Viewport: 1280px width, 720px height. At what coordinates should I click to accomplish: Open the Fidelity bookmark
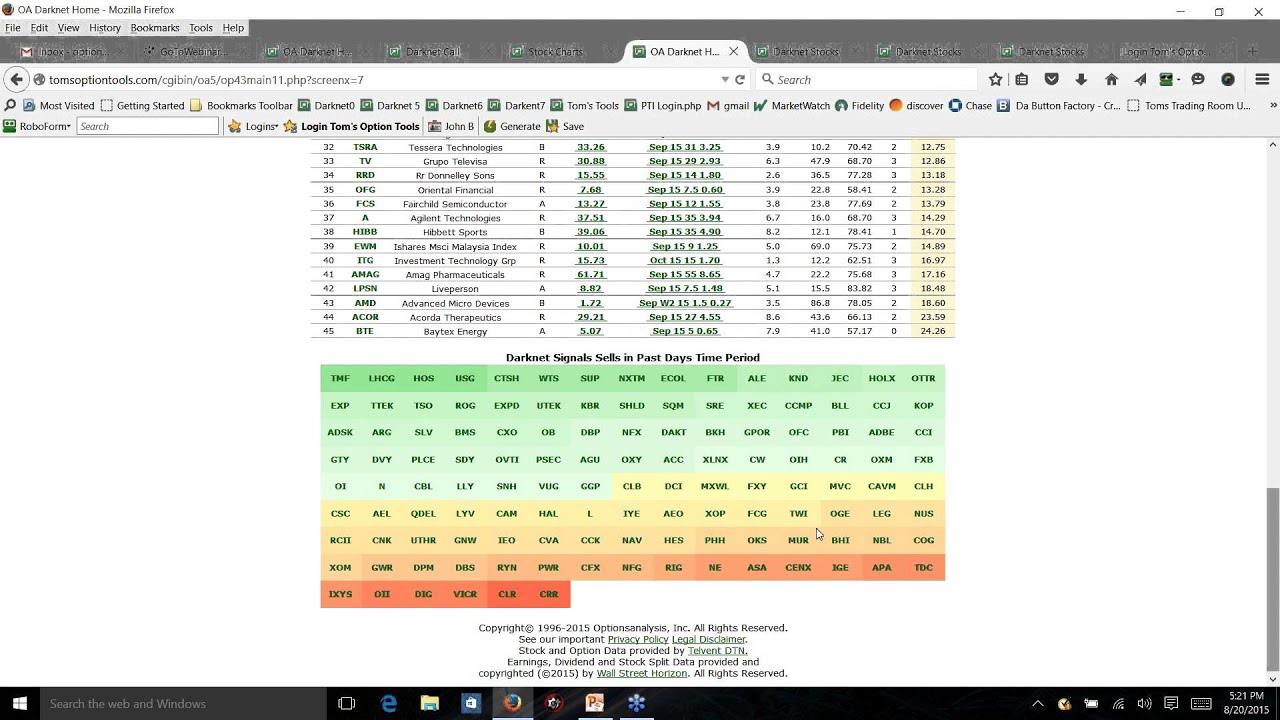pyautogui.click(x=859, y=105)
